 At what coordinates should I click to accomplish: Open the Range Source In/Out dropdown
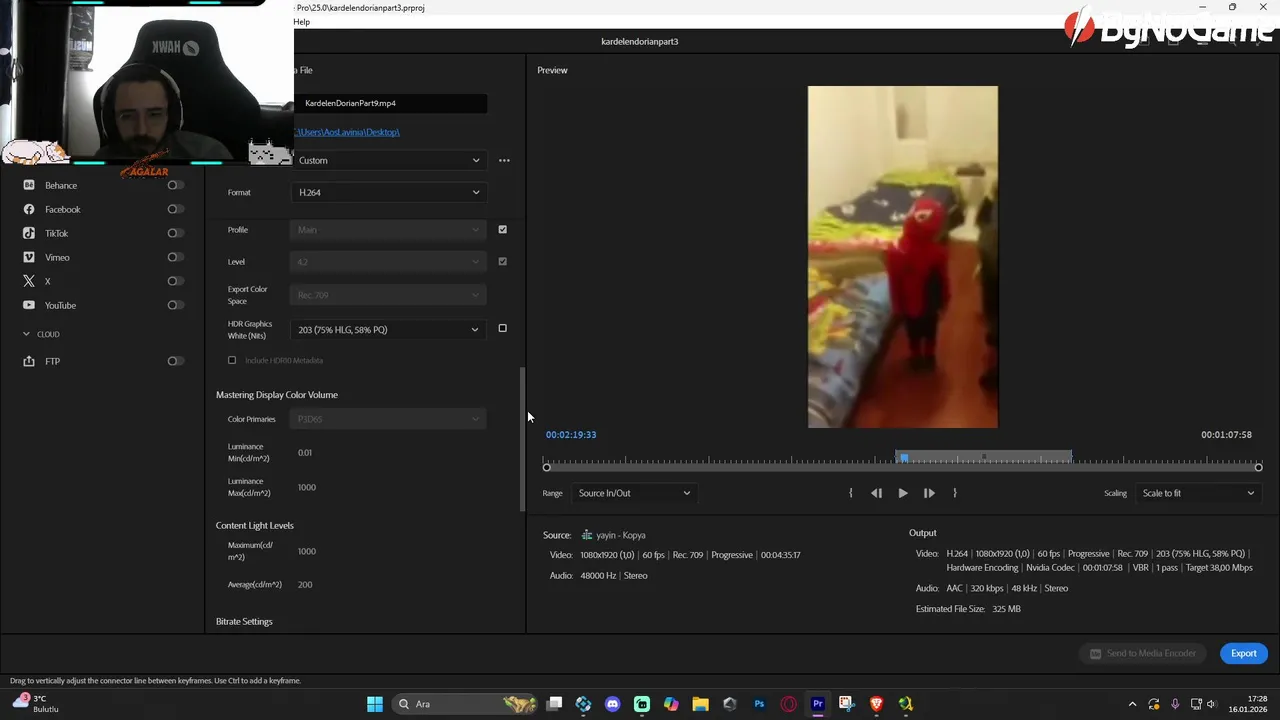click(x=634, y=493)
